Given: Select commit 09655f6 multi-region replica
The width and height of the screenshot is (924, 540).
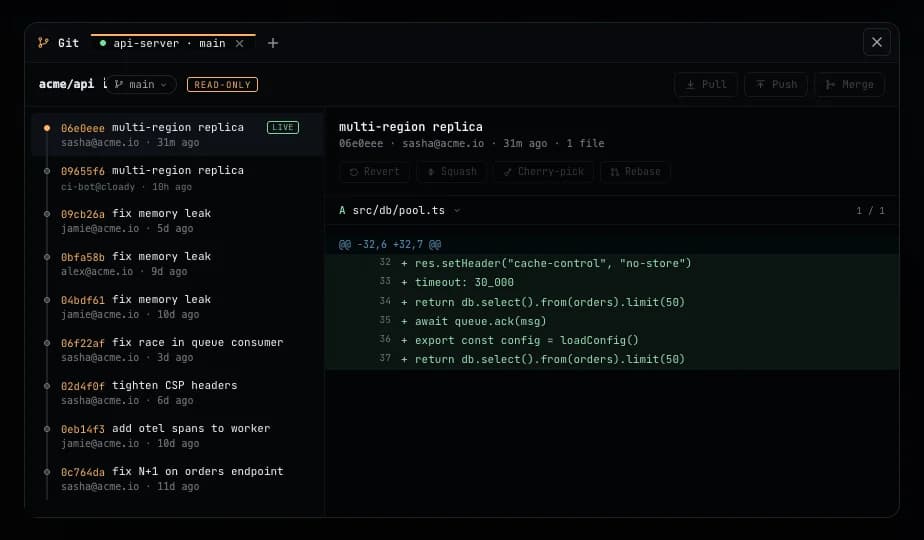Looking at the screenshot, I should pos(177,177).
